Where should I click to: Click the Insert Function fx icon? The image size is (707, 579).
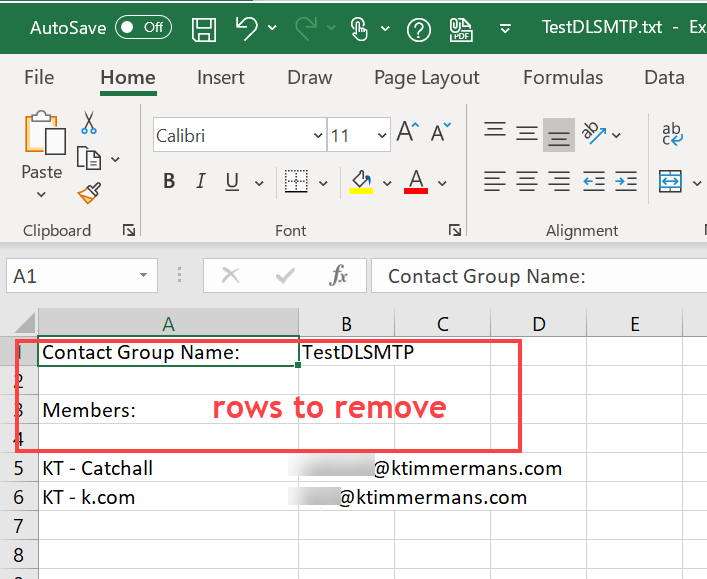(338, 275)
